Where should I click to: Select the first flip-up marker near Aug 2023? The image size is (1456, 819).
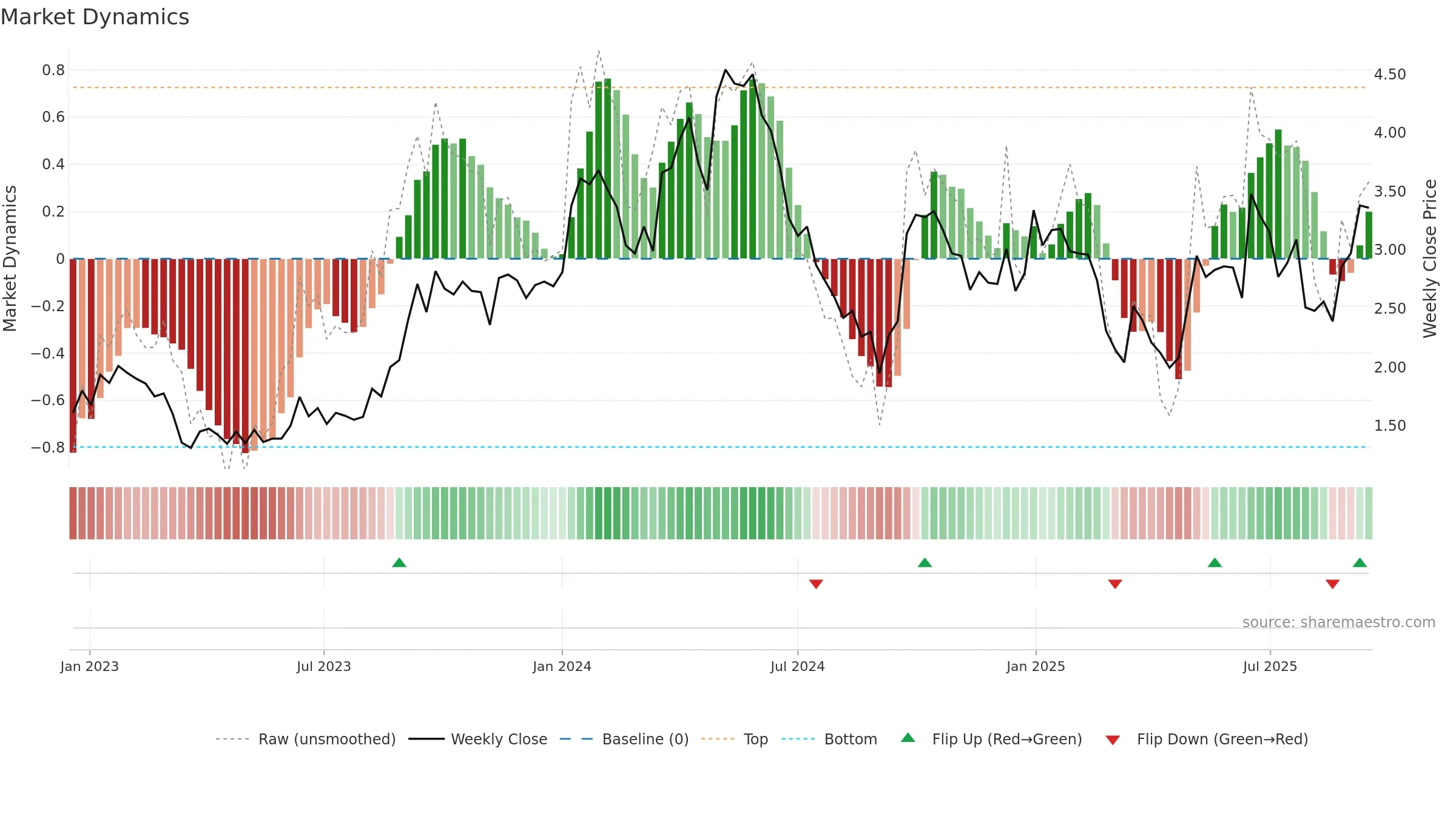point(399,562)
